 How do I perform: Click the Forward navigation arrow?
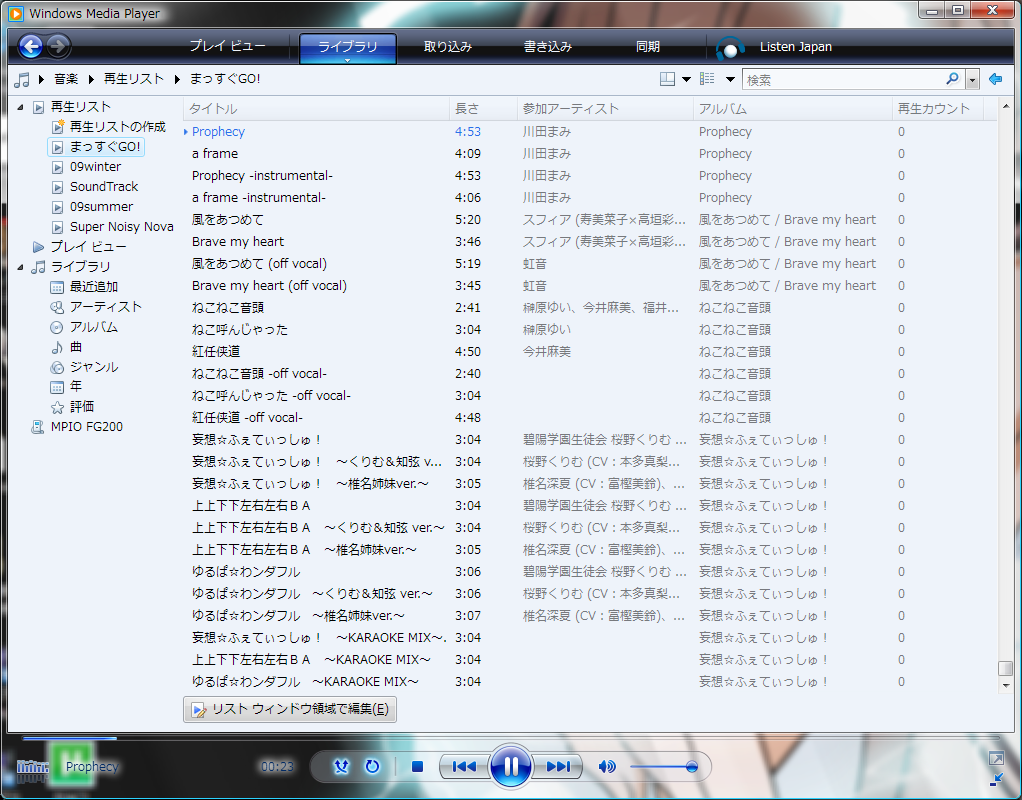click(x=58, y=46)
